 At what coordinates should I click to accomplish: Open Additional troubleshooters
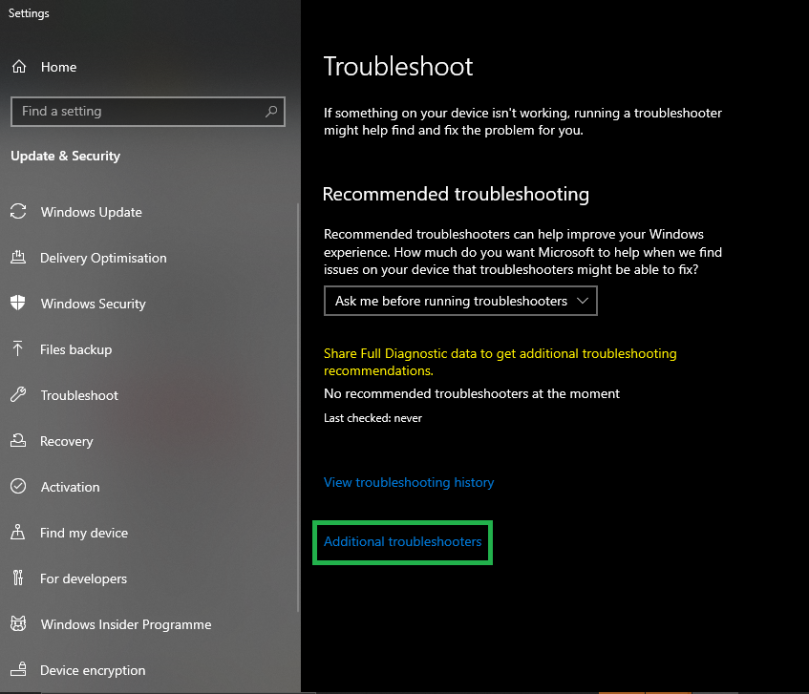coord(402,542)
